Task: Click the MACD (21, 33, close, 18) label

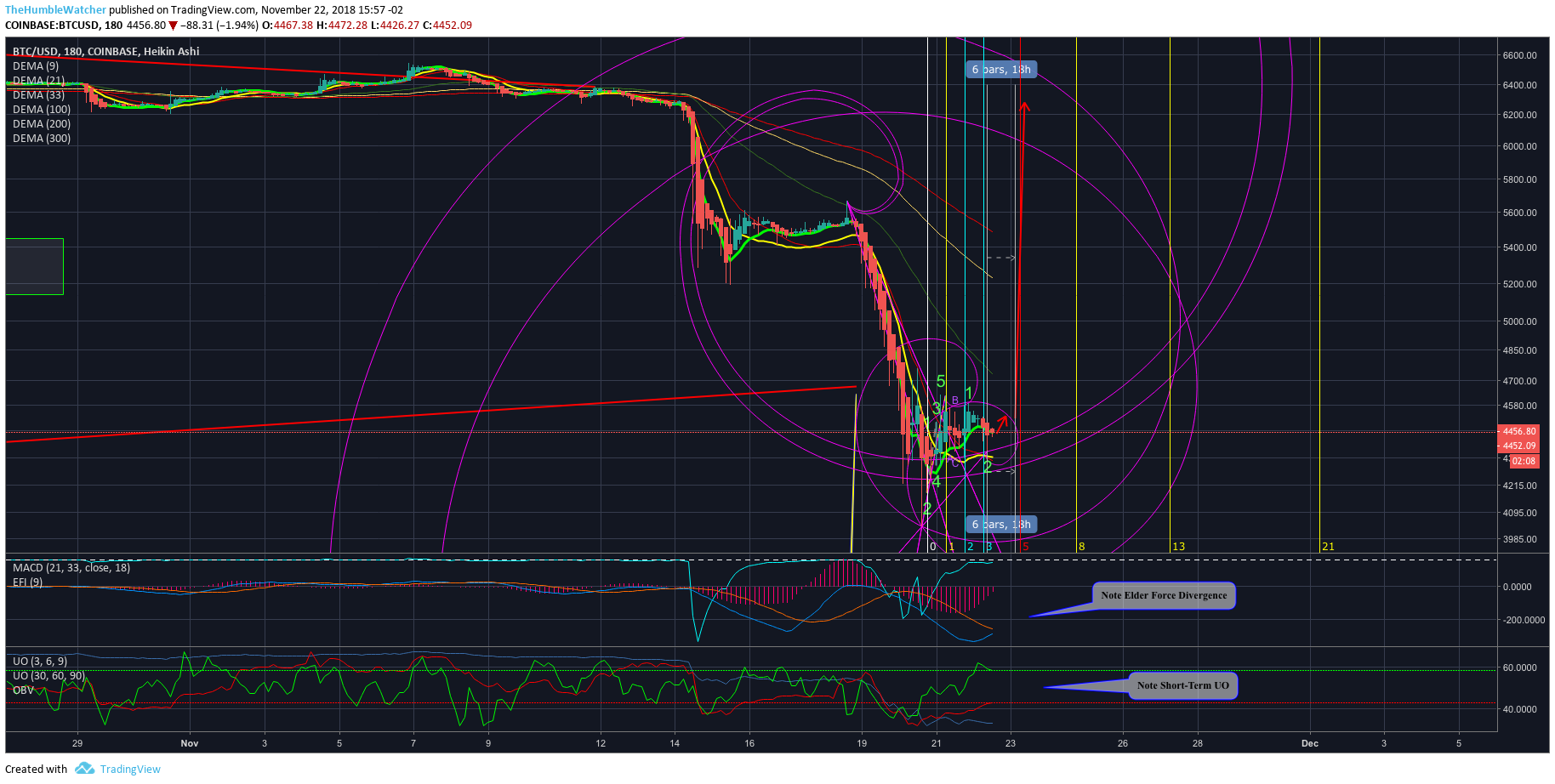Action: [71, 568]
